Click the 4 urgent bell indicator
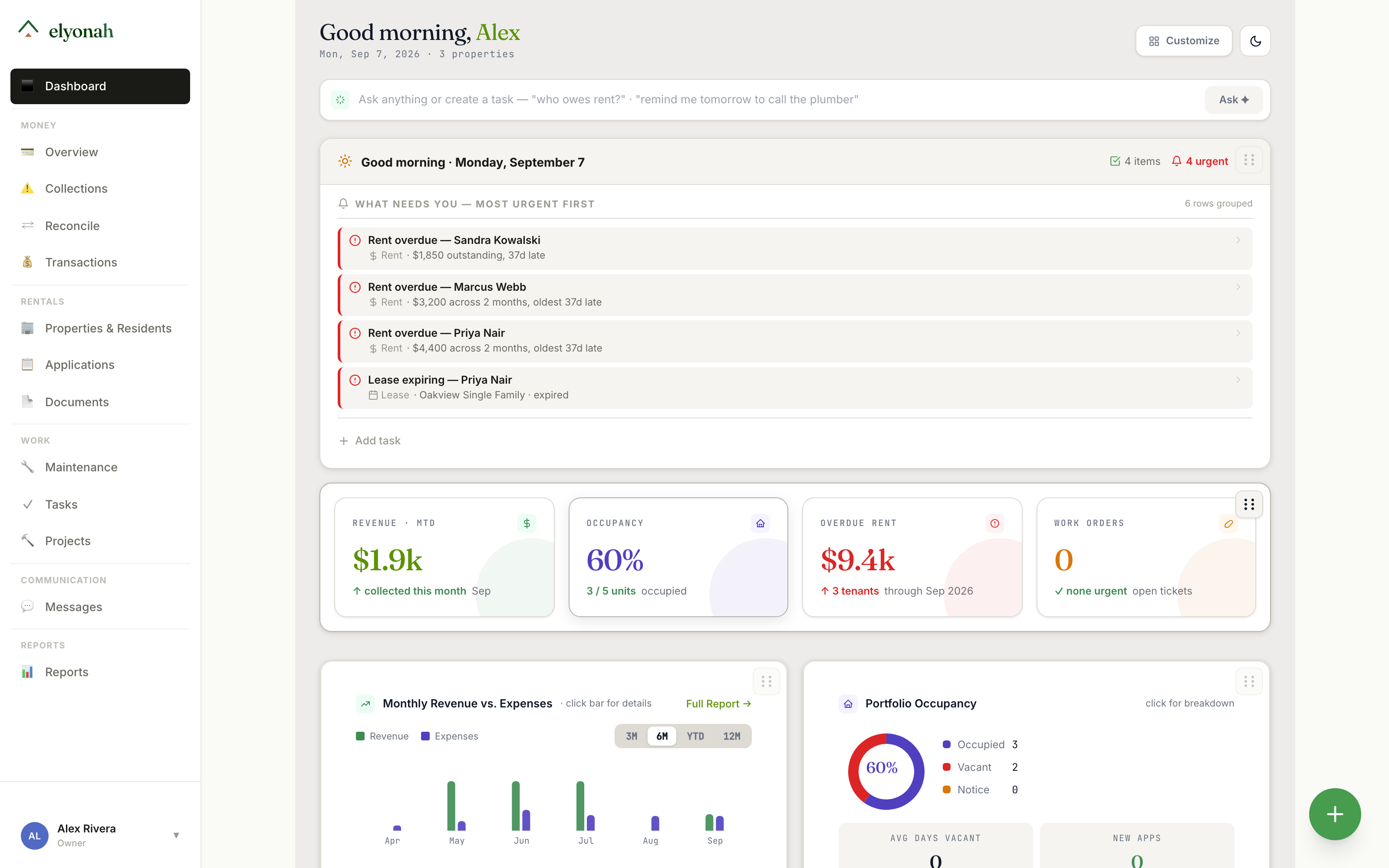The width and height of the screenshot is (1389, 868). [x=1200, y=161]
